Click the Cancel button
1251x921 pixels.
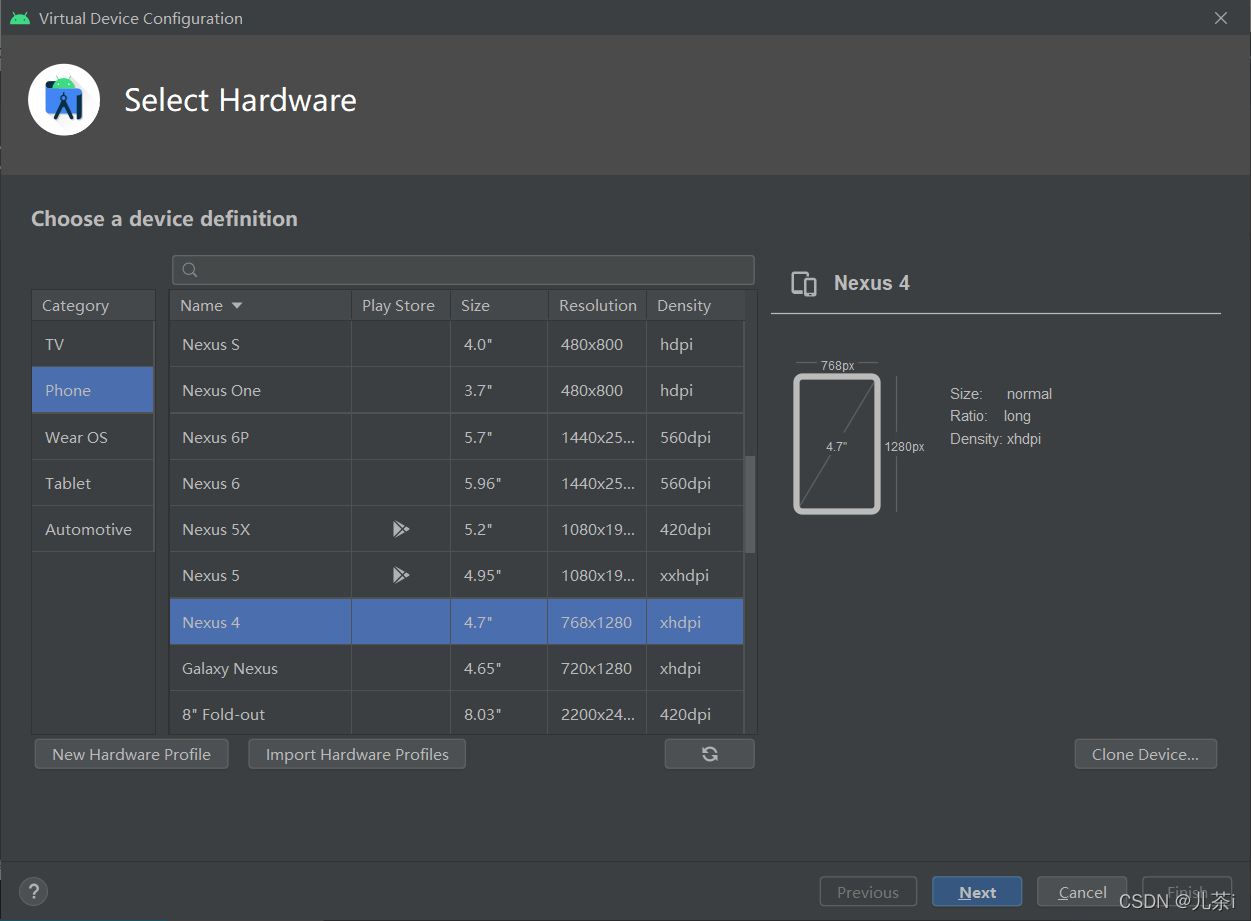1082,892
